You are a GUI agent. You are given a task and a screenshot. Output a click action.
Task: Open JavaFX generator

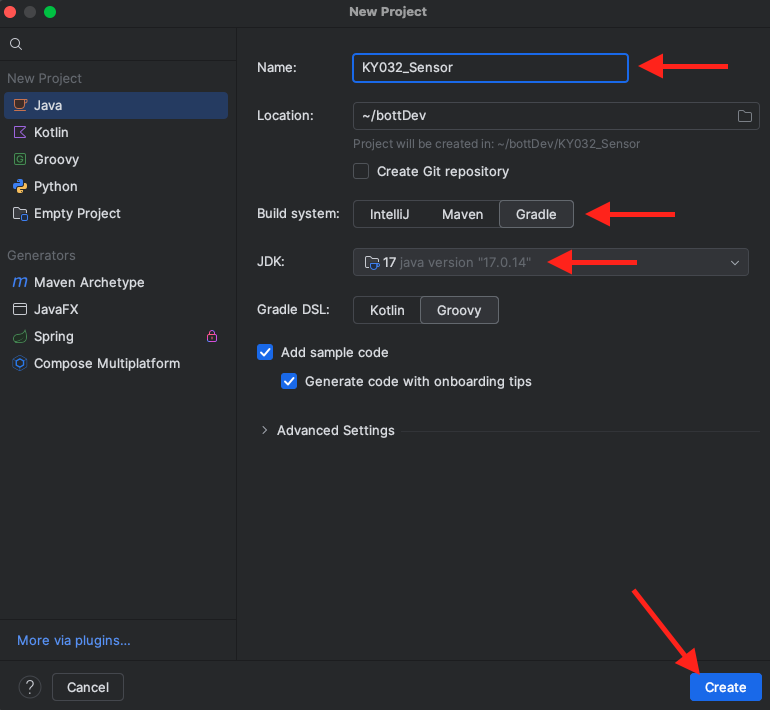click(x=116, y=309)
